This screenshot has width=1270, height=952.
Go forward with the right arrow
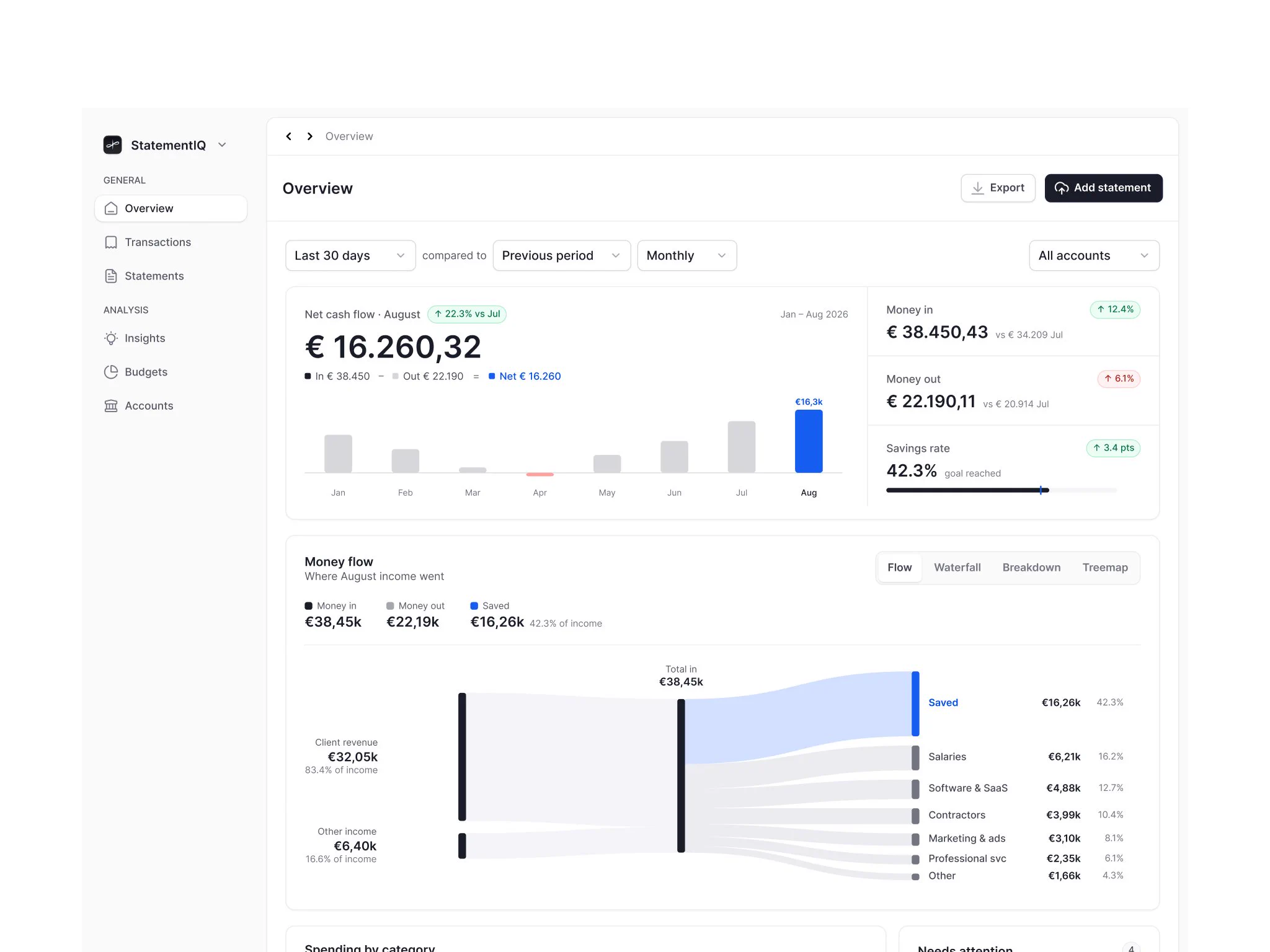tap(309, 136)
